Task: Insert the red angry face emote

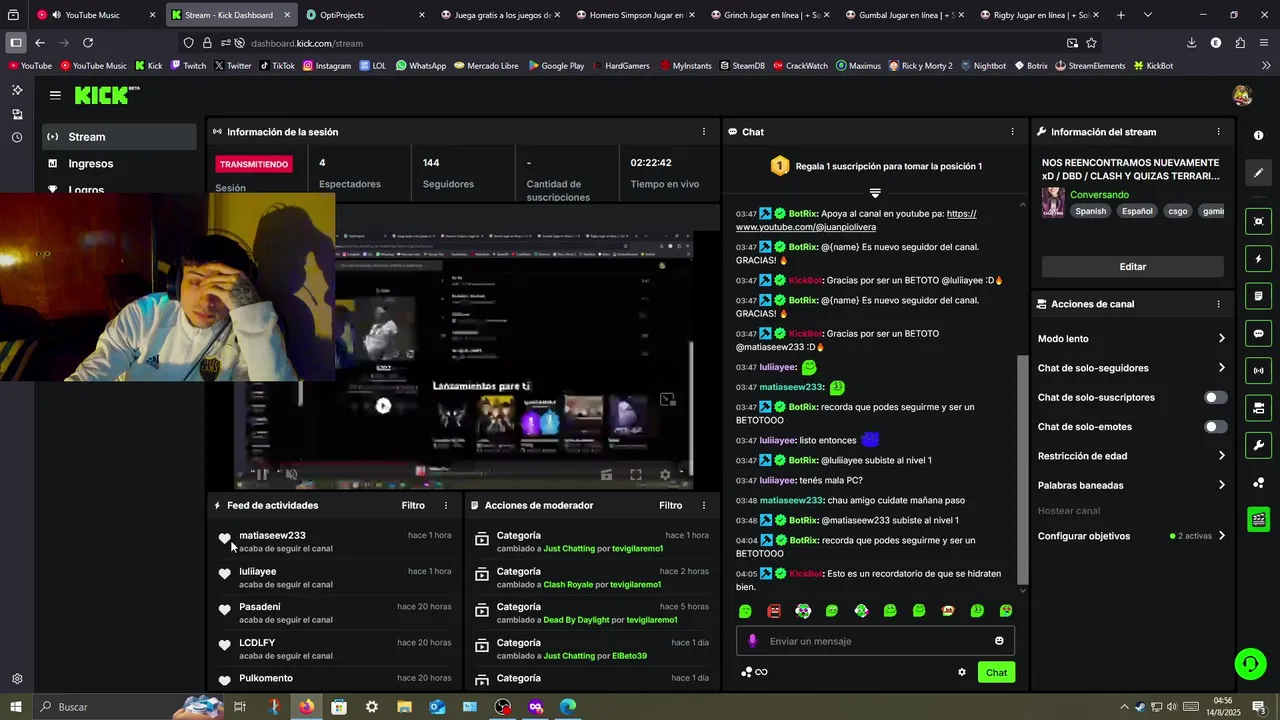Action: click(774, 611)
